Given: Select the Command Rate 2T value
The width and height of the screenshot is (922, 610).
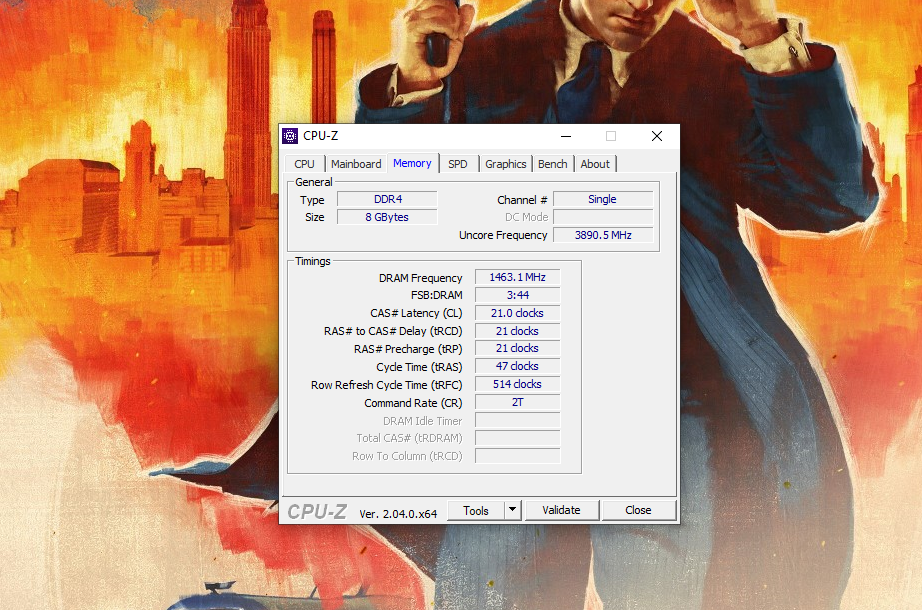Looking at the screenshot, I should click(517, 402).
